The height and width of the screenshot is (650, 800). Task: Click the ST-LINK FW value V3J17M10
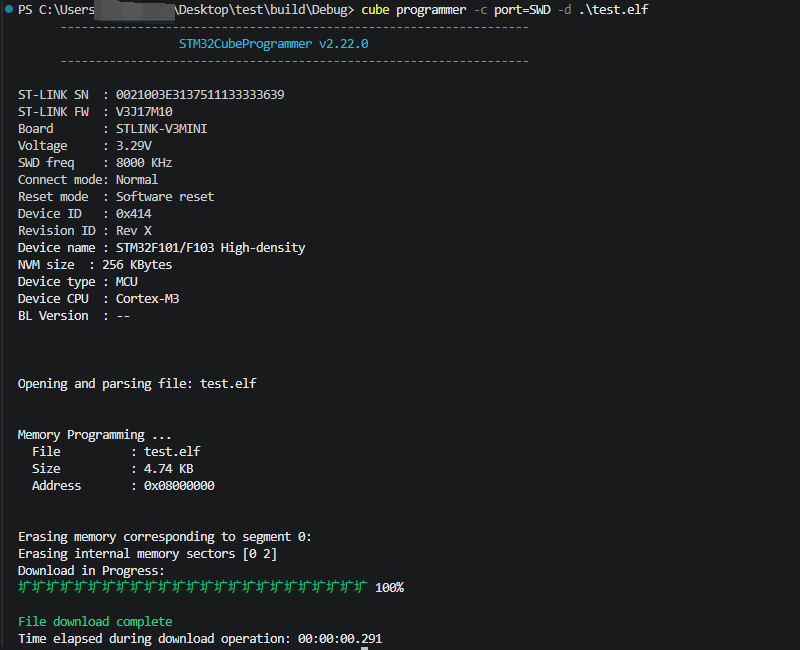144,112
